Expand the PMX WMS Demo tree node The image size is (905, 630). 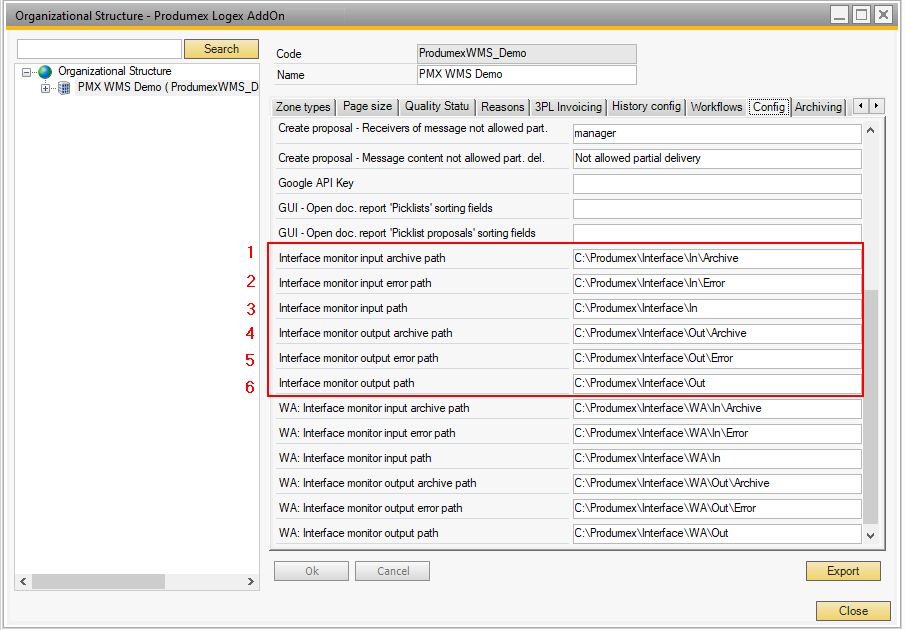coord(46,88)
